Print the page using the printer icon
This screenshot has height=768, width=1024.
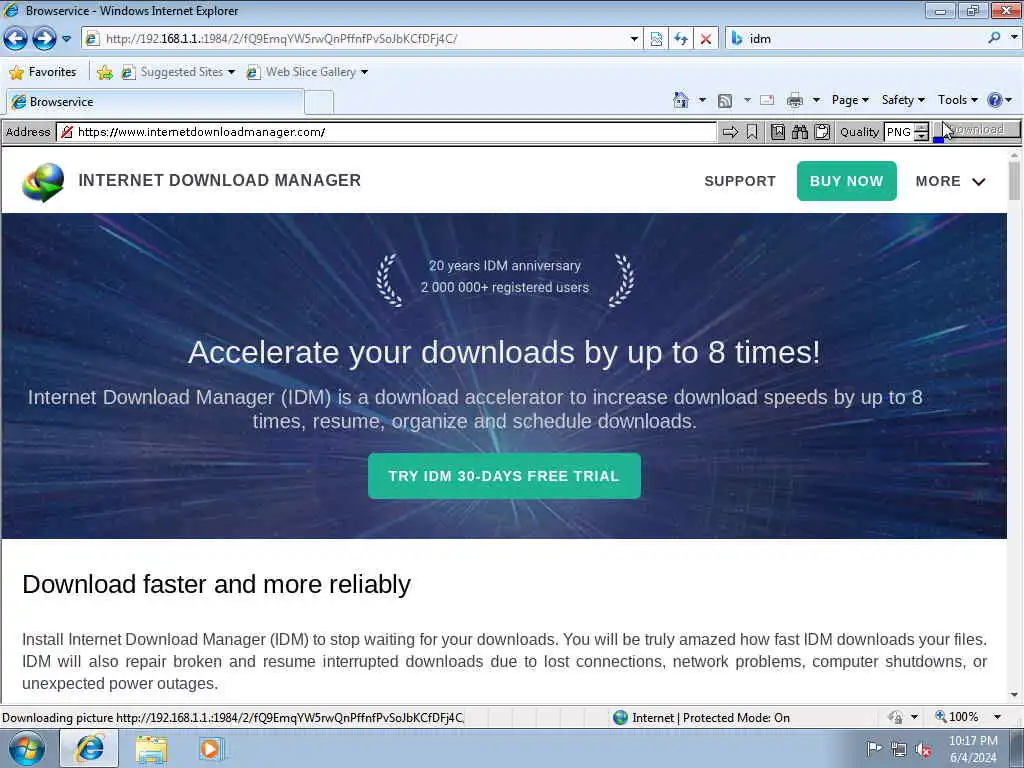tap(795, 100)
